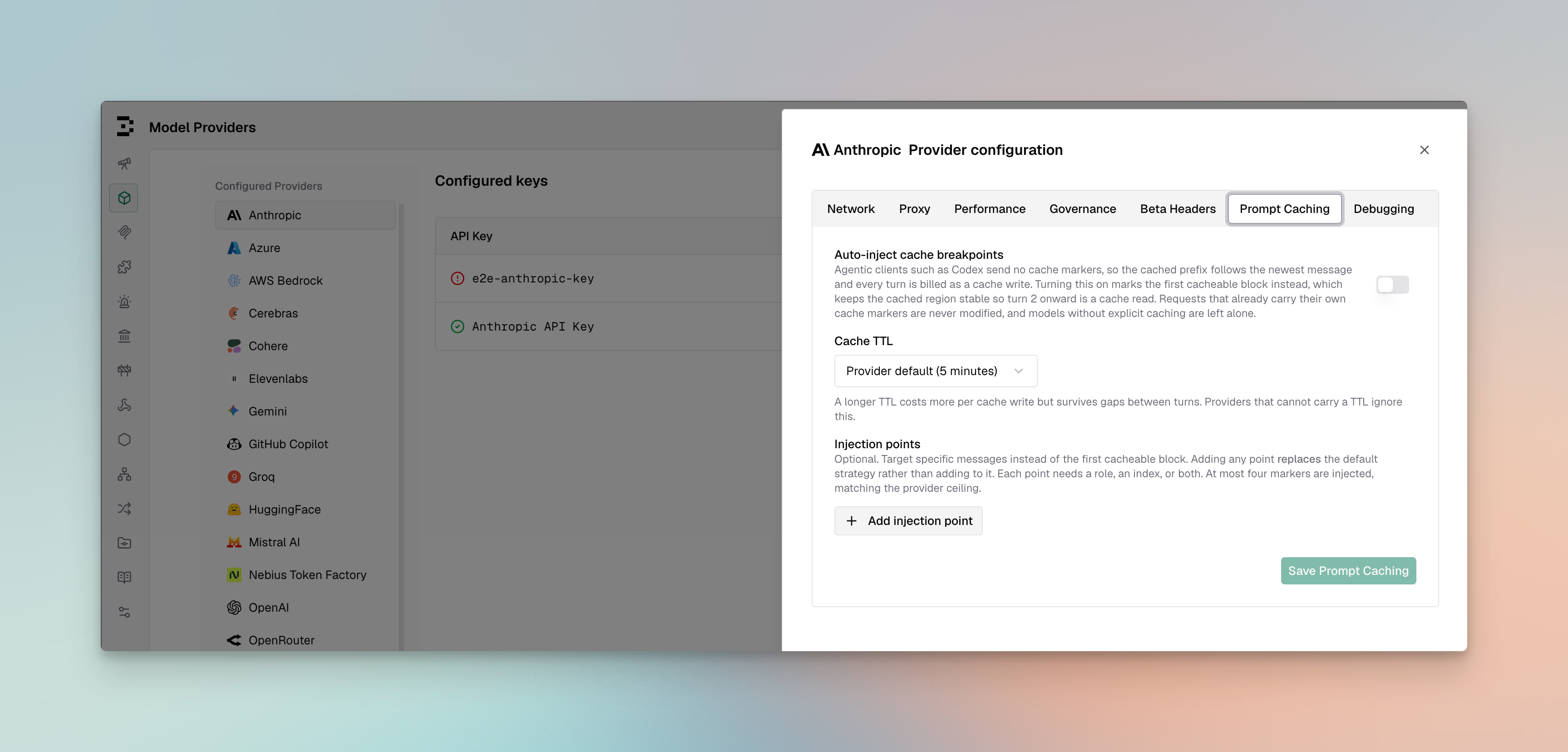Switch to the Beta Headers tab
This screenshot has width=1568, height=752.
tap(1177, 209)
